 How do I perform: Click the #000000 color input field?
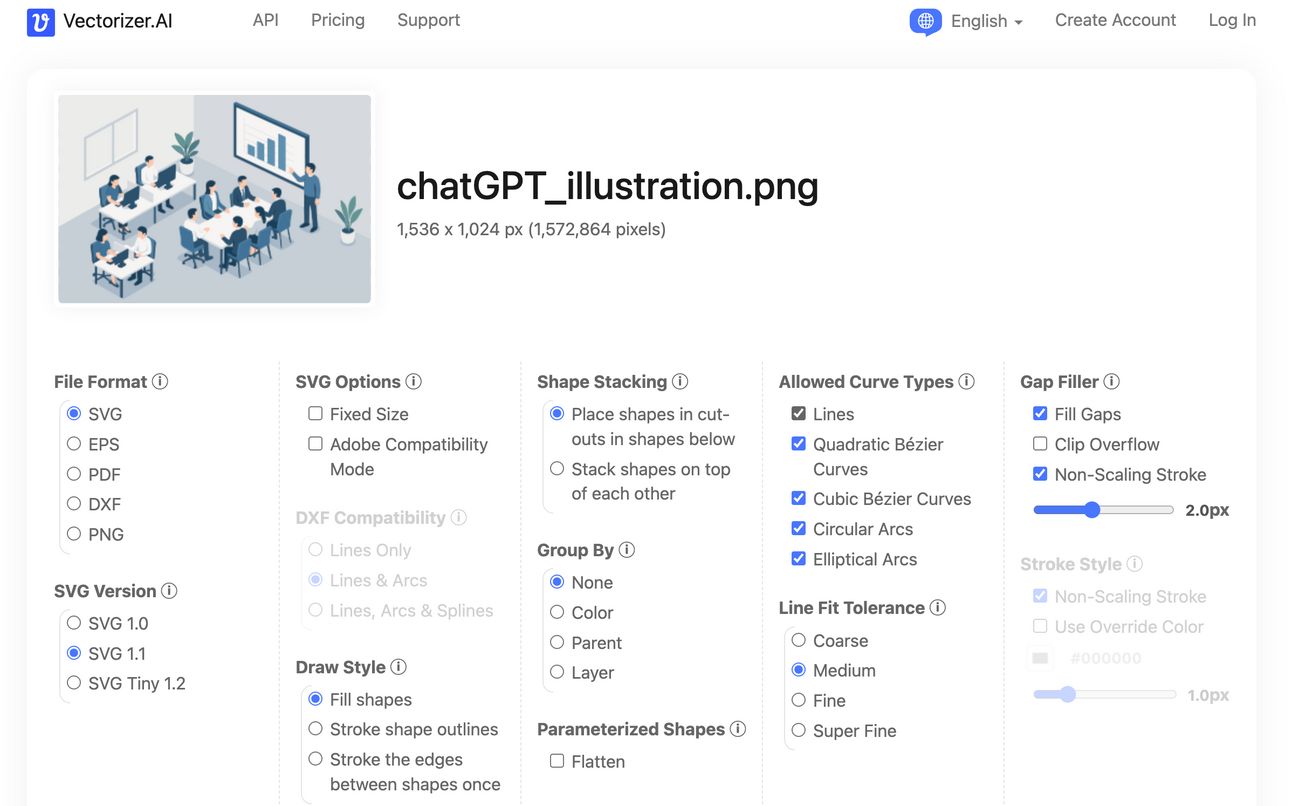coord(1106,658)
